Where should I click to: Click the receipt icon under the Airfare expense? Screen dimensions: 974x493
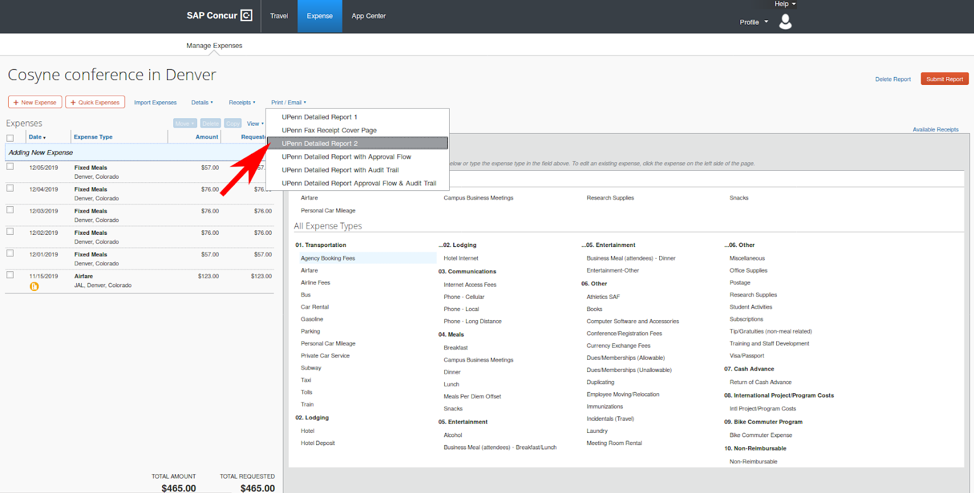click(34, 286)
